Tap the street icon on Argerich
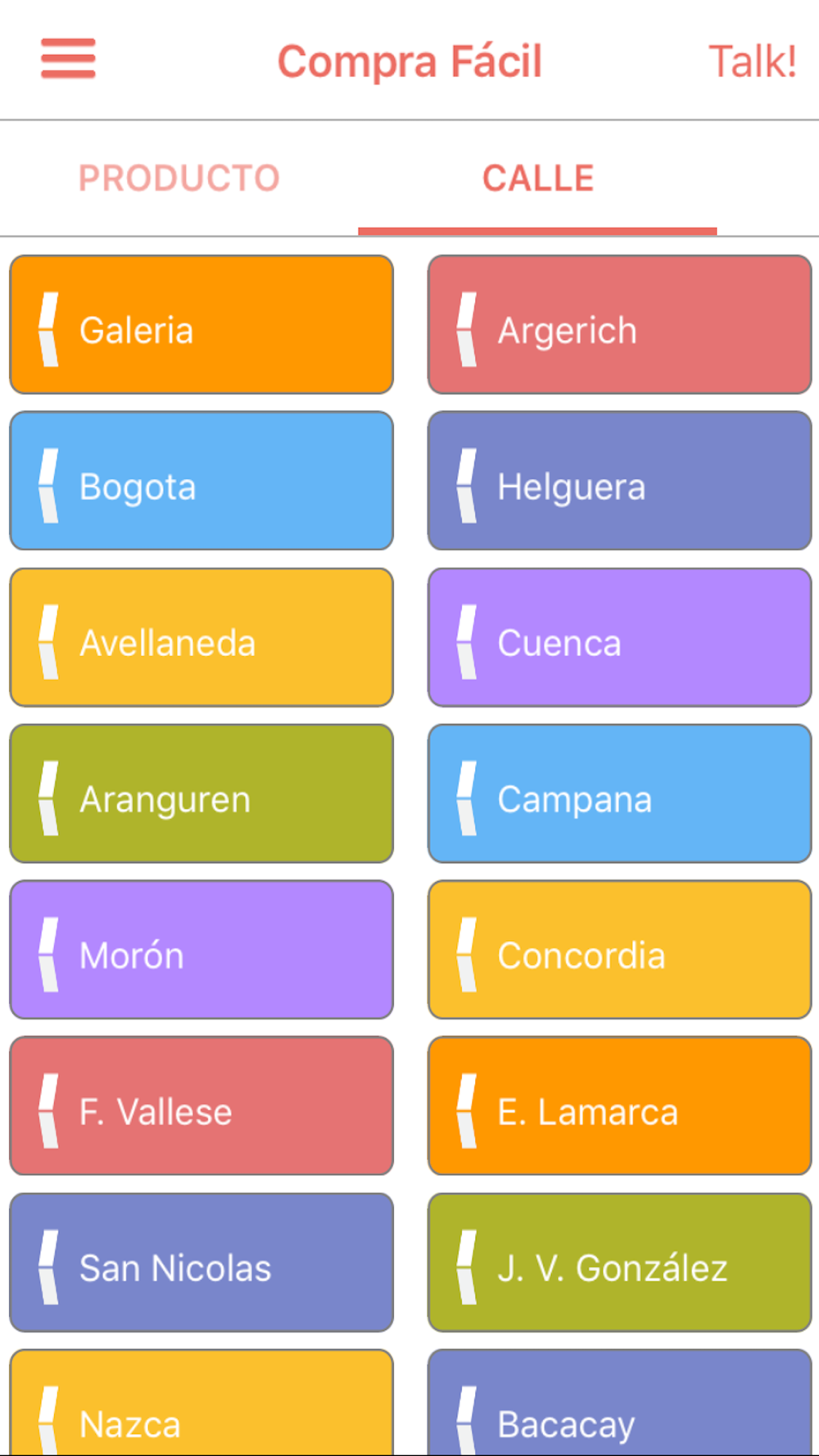Screen dimensions: 819x1456 coord(467,329)
